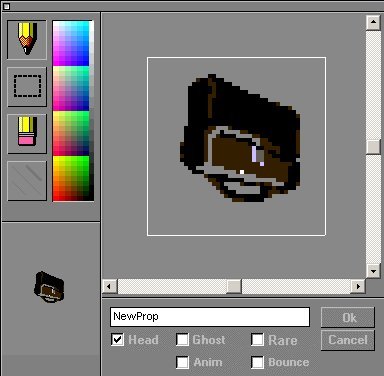The image size is (384, 376).
Task: Select the Eraser tool
Action: coord(27,133)
